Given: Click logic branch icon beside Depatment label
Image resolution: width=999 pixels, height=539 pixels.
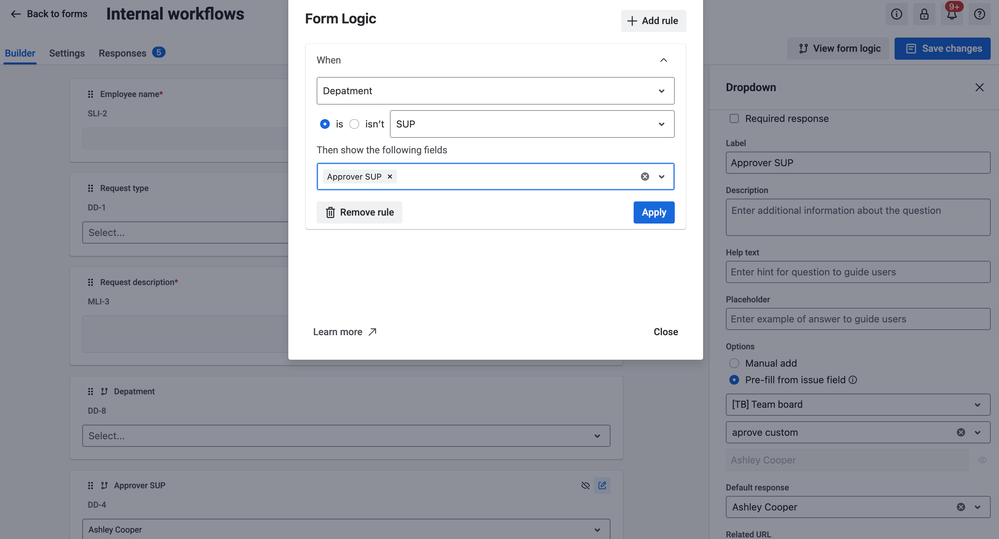Looking at the screenshot, I should pos(104,391).
